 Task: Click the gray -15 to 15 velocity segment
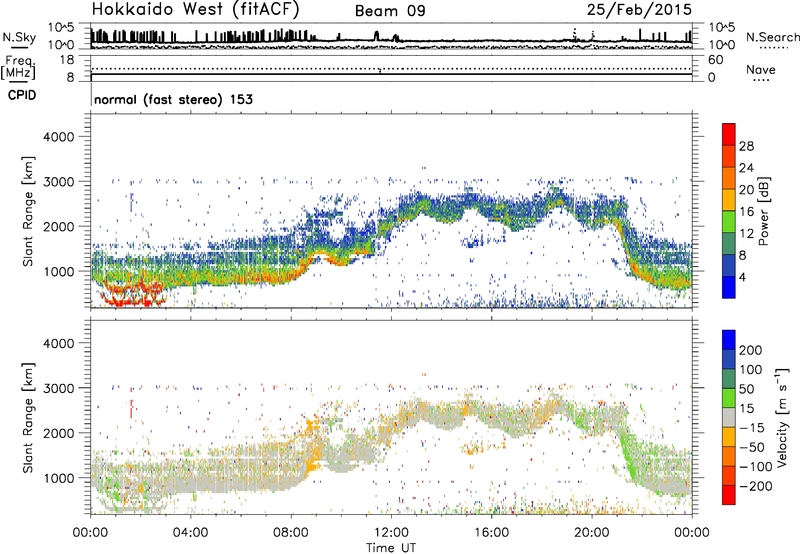pyautogui.click(x=729, y=417)
